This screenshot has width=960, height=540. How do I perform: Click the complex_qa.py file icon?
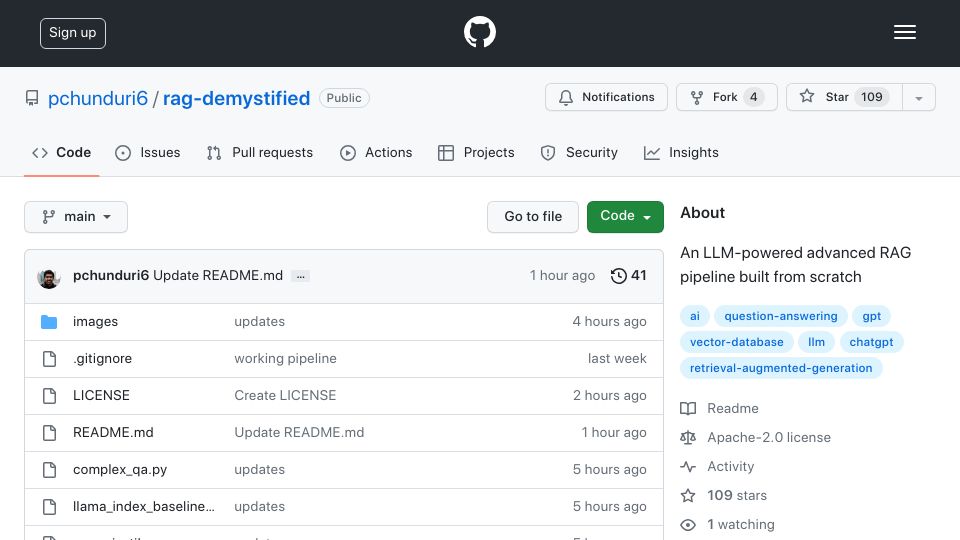[50, 470]
